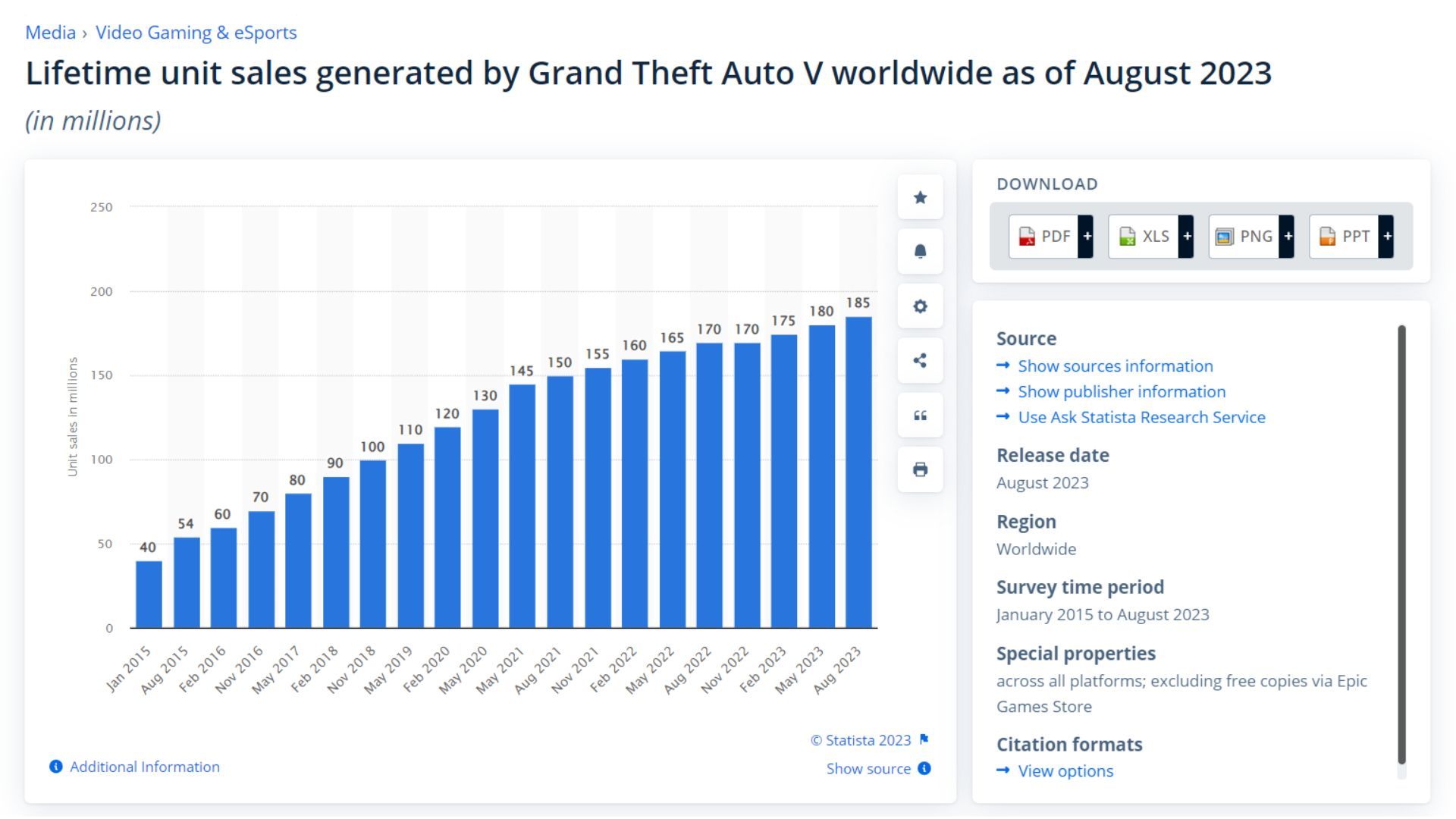
Task: Click Unit sales in millions axis title
Action: (73, 417)
